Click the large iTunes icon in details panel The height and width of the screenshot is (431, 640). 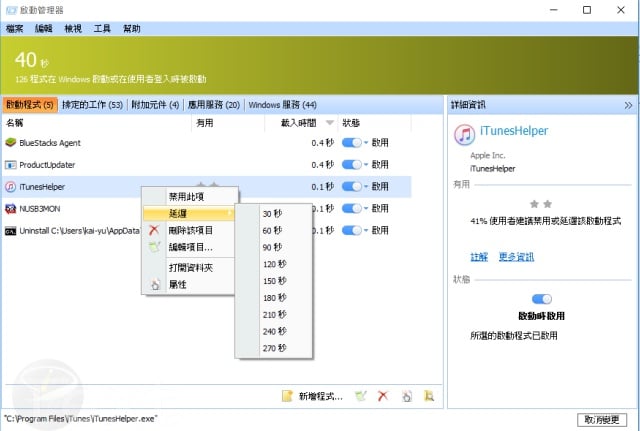[x=464, y=134]
